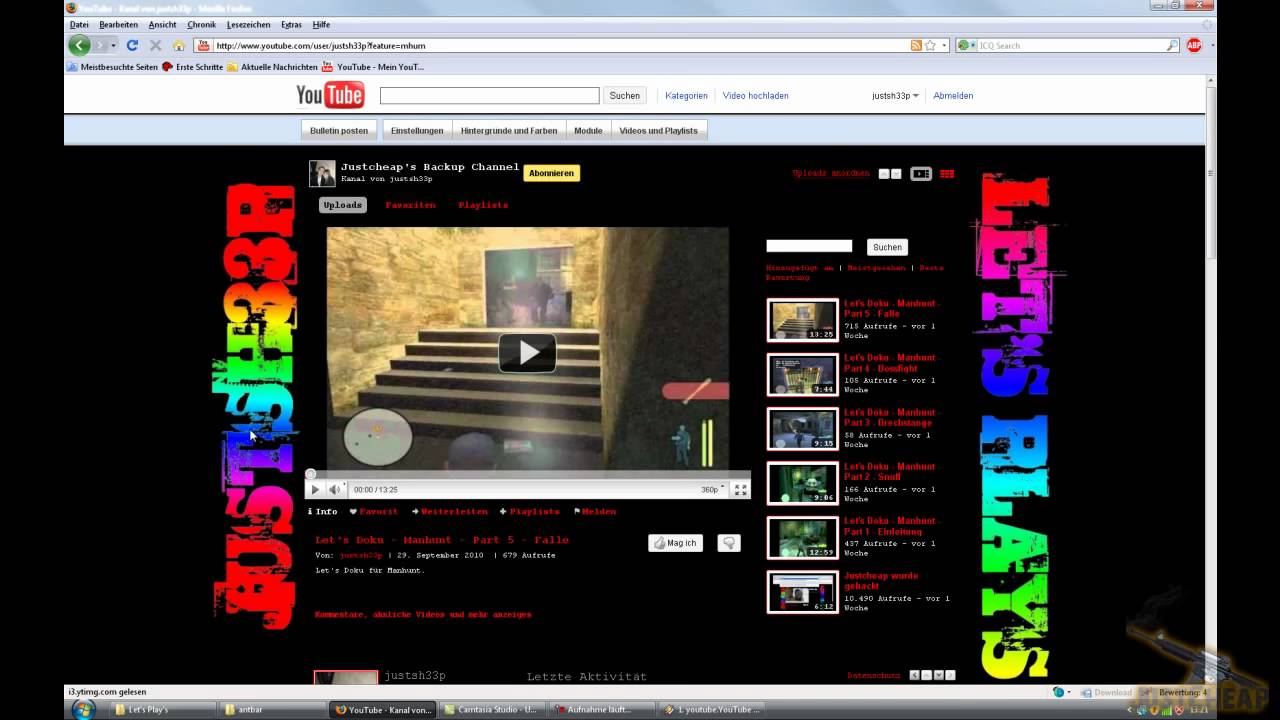Image resolution: width=1280 pixels, height=720 pixels.
Task: Open the Videos und Playlists button
Action: pos(658,130)
